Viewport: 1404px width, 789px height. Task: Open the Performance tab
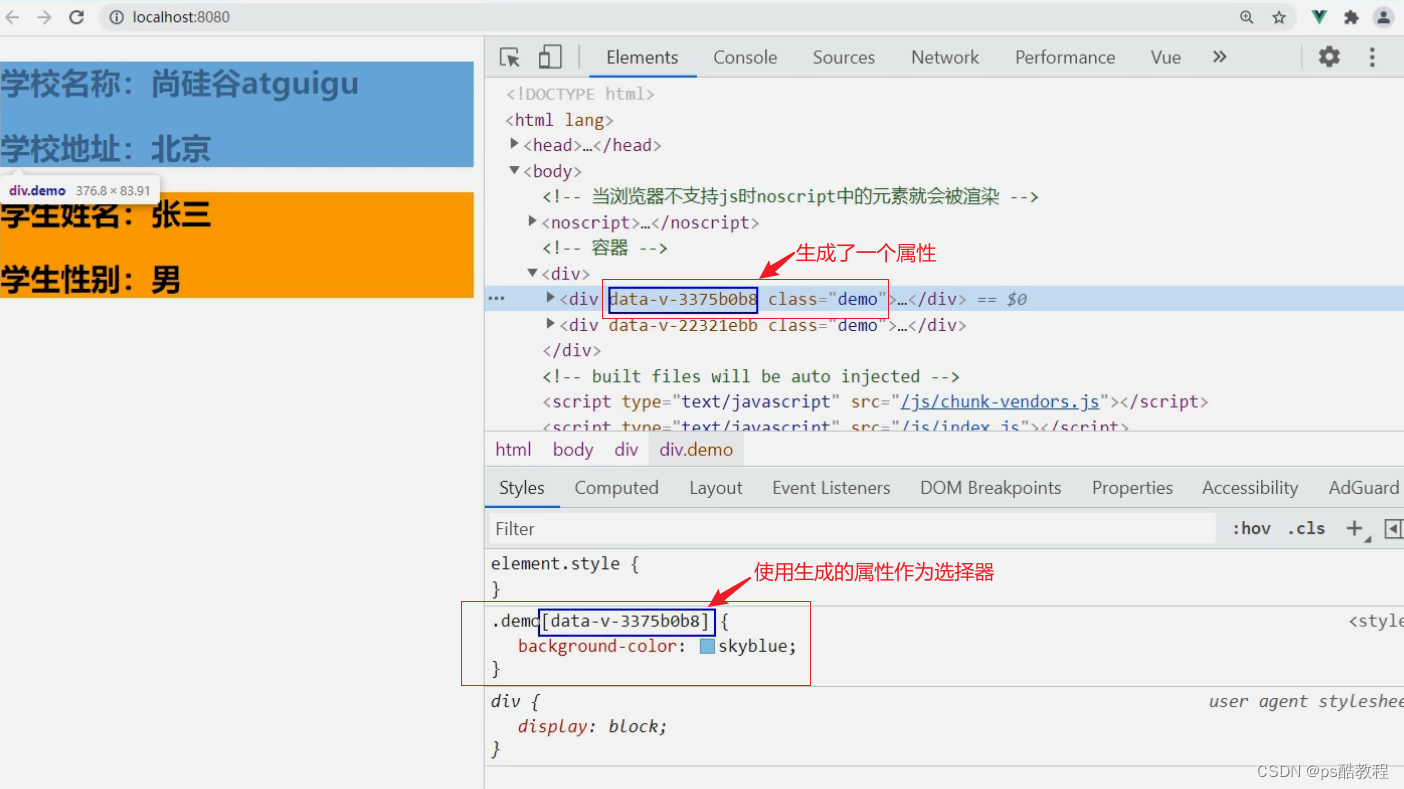(1065, 57)
